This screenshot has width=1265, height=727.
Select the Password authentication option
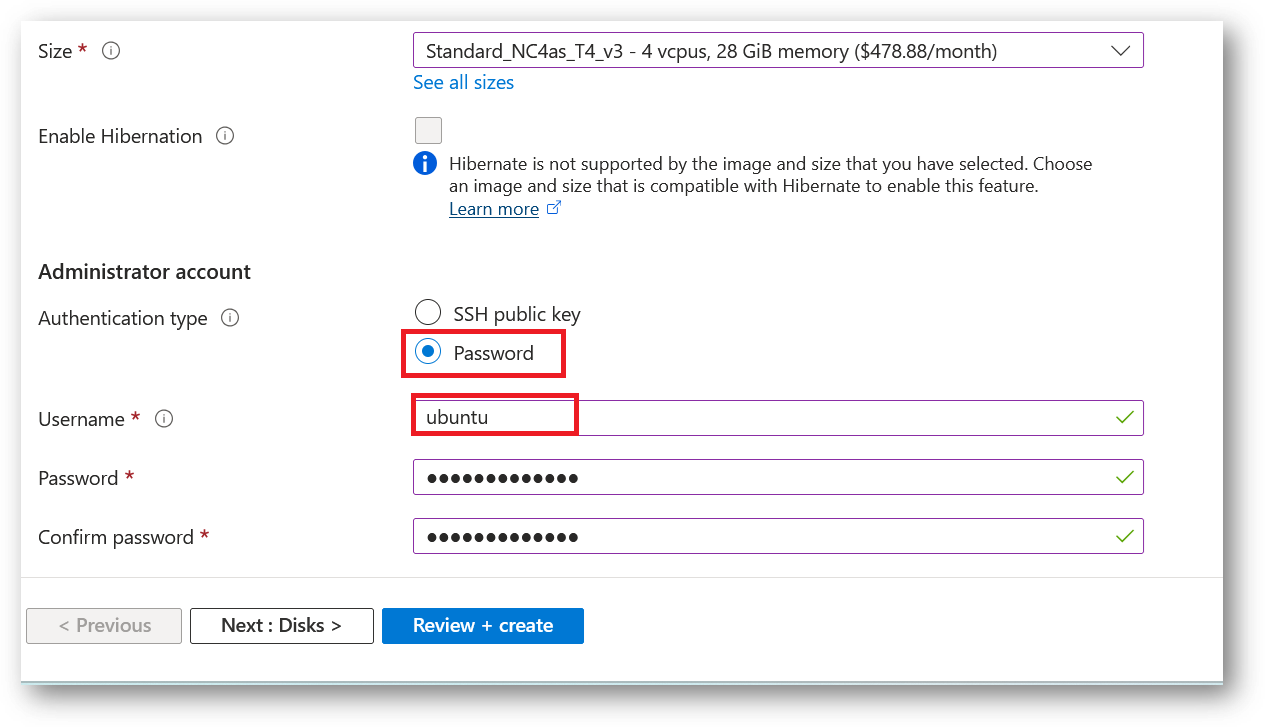click(x=427, y=351)
